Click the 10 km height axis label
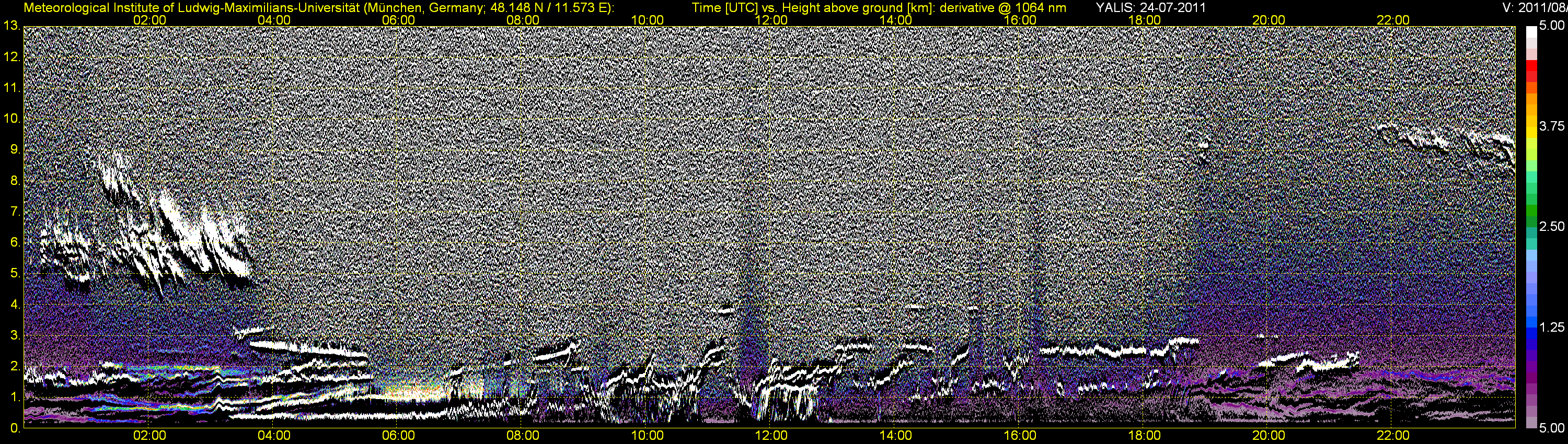The width and height of the screenshot is (1568, 444). point(11,119)
